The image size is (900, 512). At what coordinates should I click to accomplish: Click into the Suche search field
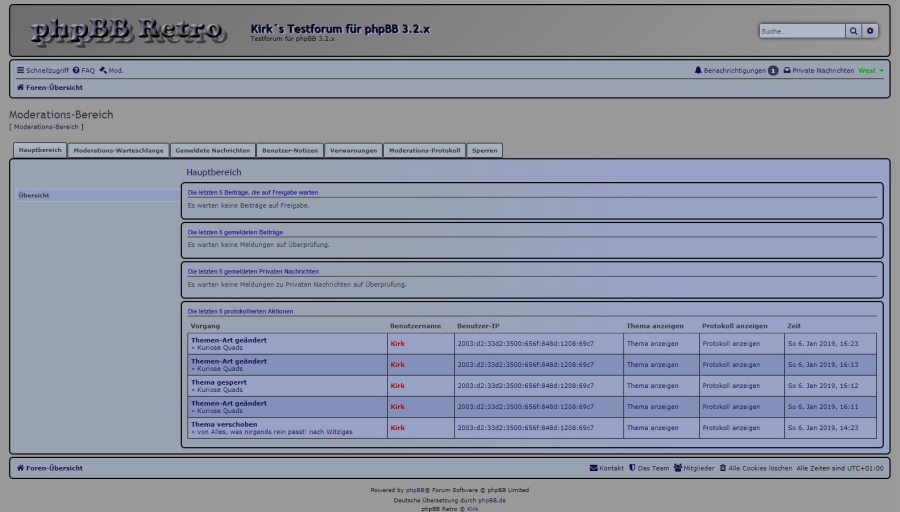pyautogui.click(x=801, y=31)
